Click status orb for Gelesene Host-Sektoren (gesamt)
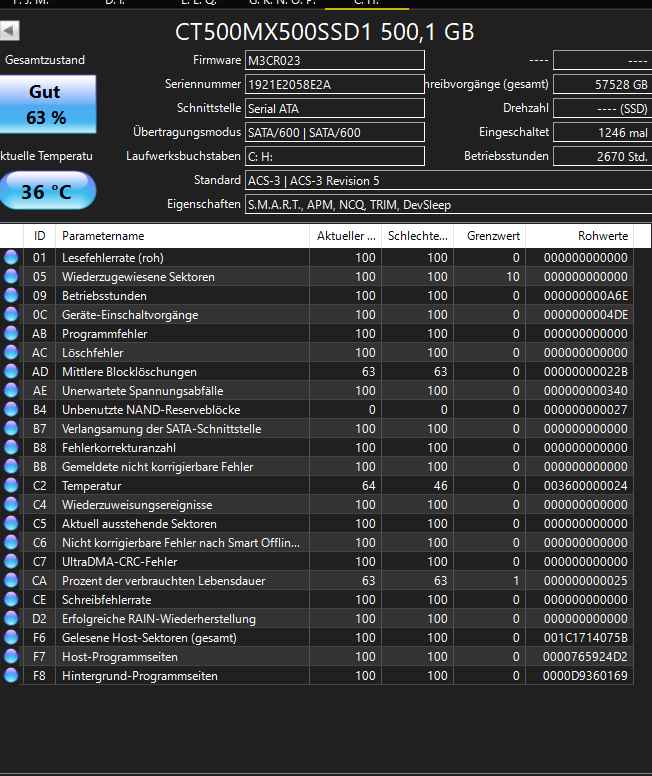 click(11, 637)
